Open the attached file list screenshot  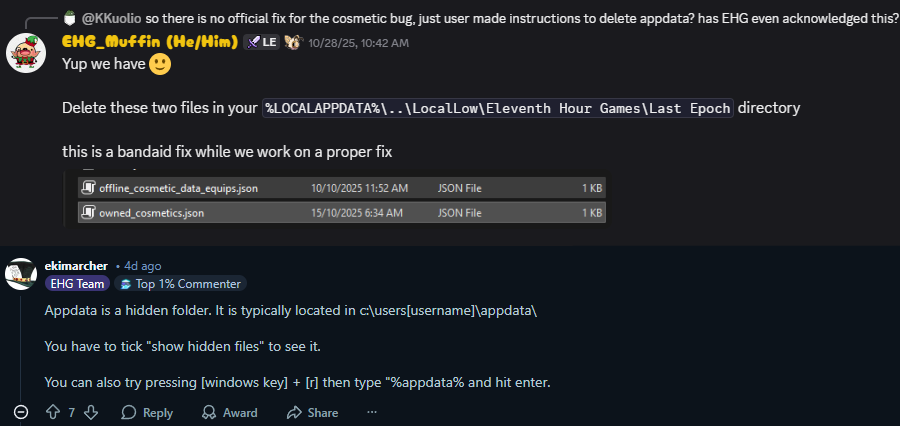click(340, 200)
